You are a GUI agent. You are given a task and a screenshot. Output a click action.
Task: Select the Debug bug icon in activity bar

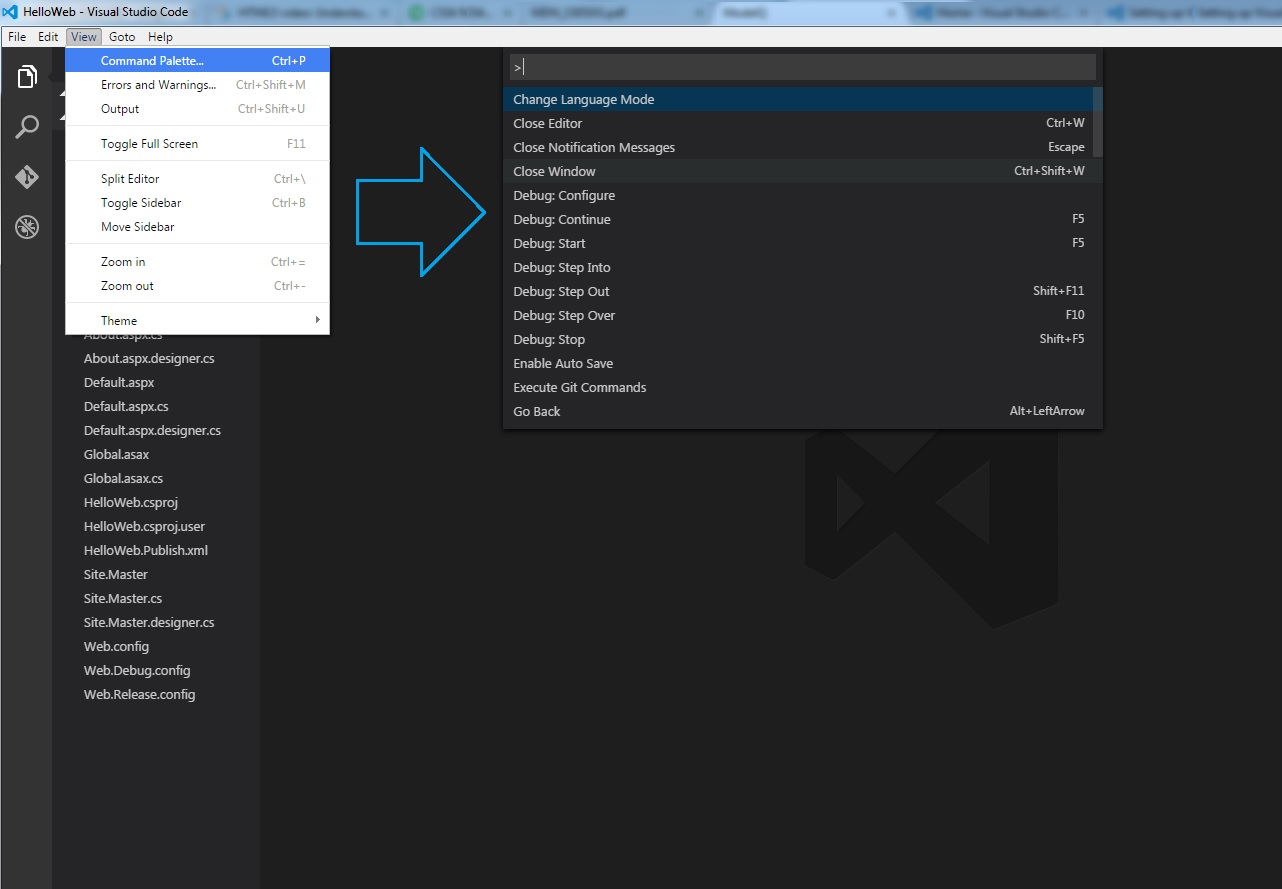pyautogui.click(x=26, y=227)
